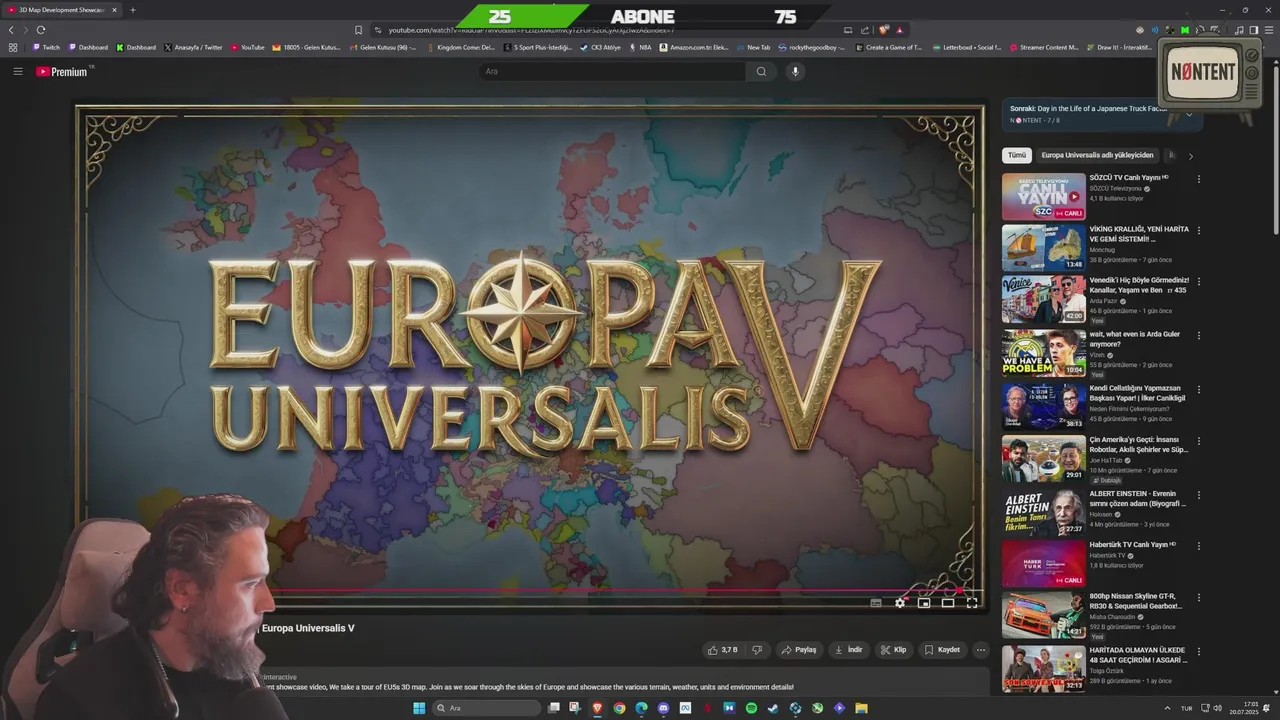Enter fullscreen on the video player
The image size is (1280, 720).
click(972, 602)
